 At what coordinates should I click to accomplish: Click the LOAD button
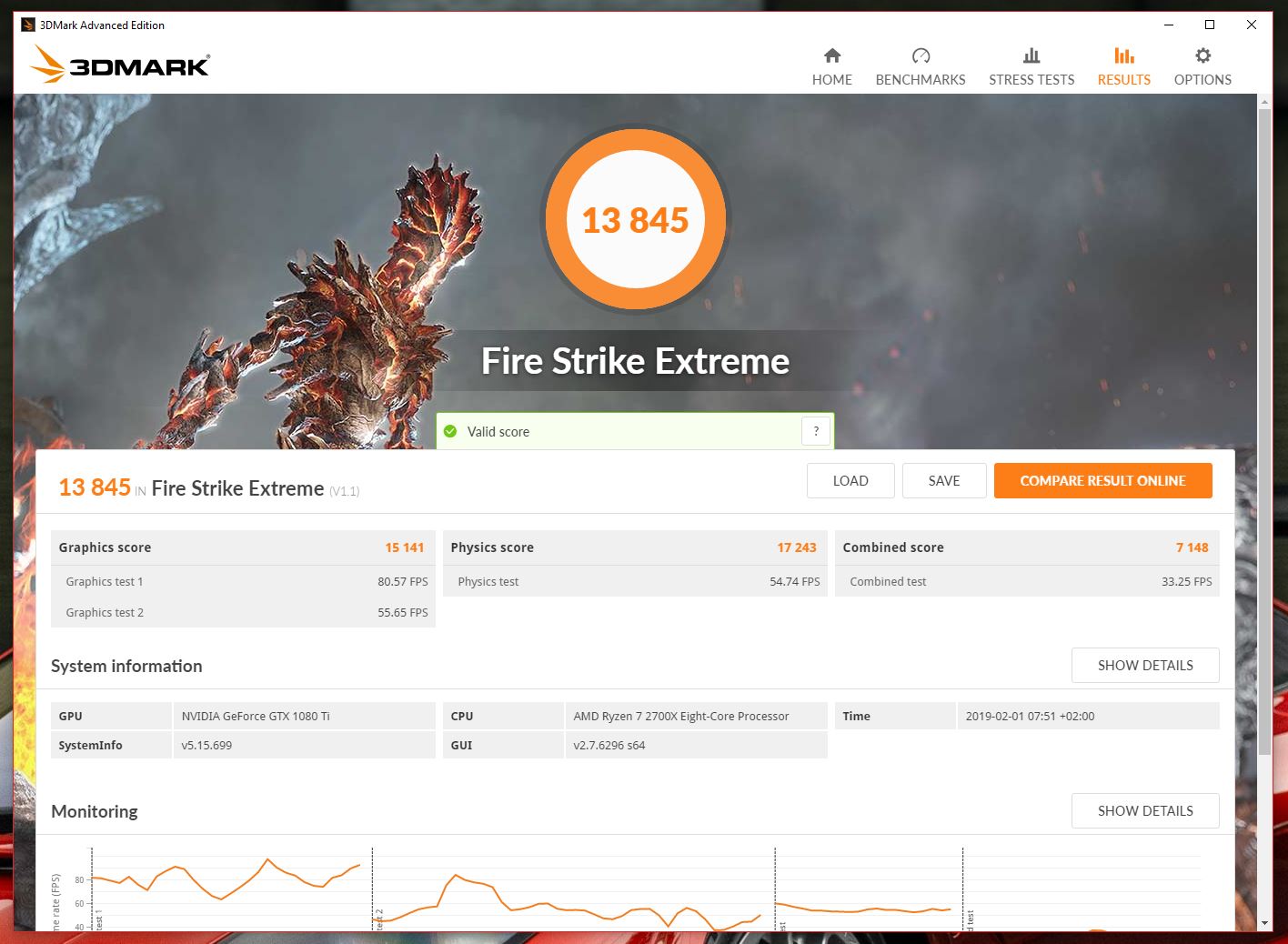coord(850,480)
